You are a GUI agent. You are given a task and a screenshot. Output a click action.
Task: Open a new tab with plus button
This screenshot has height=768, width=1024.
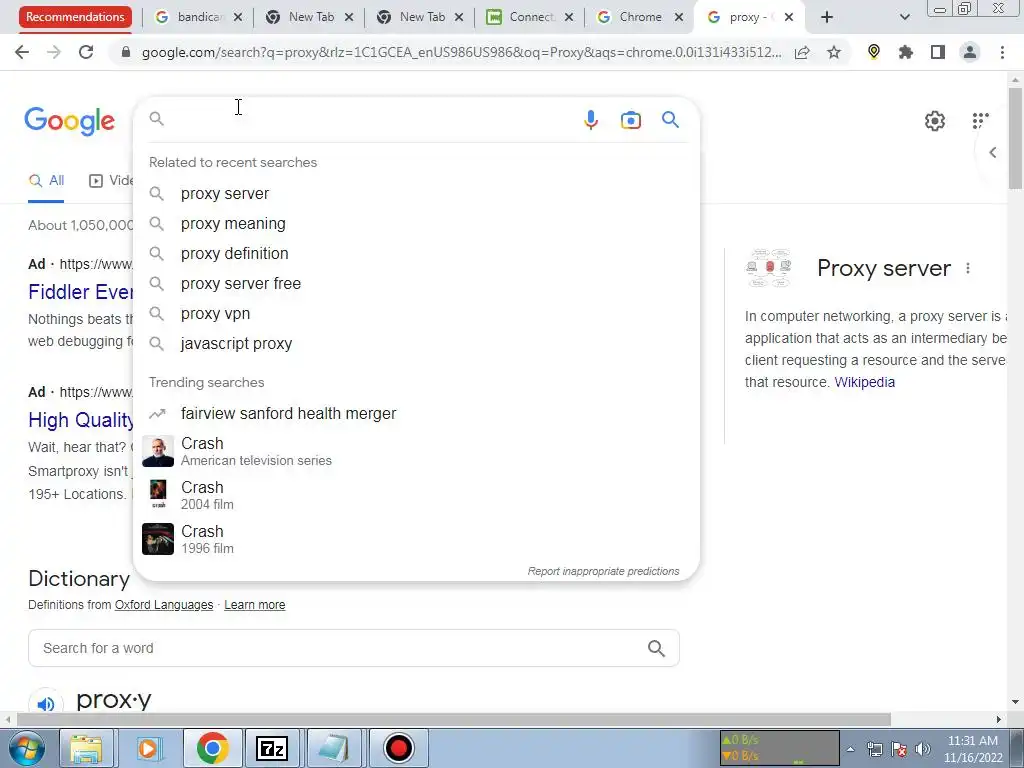[827, 17]
